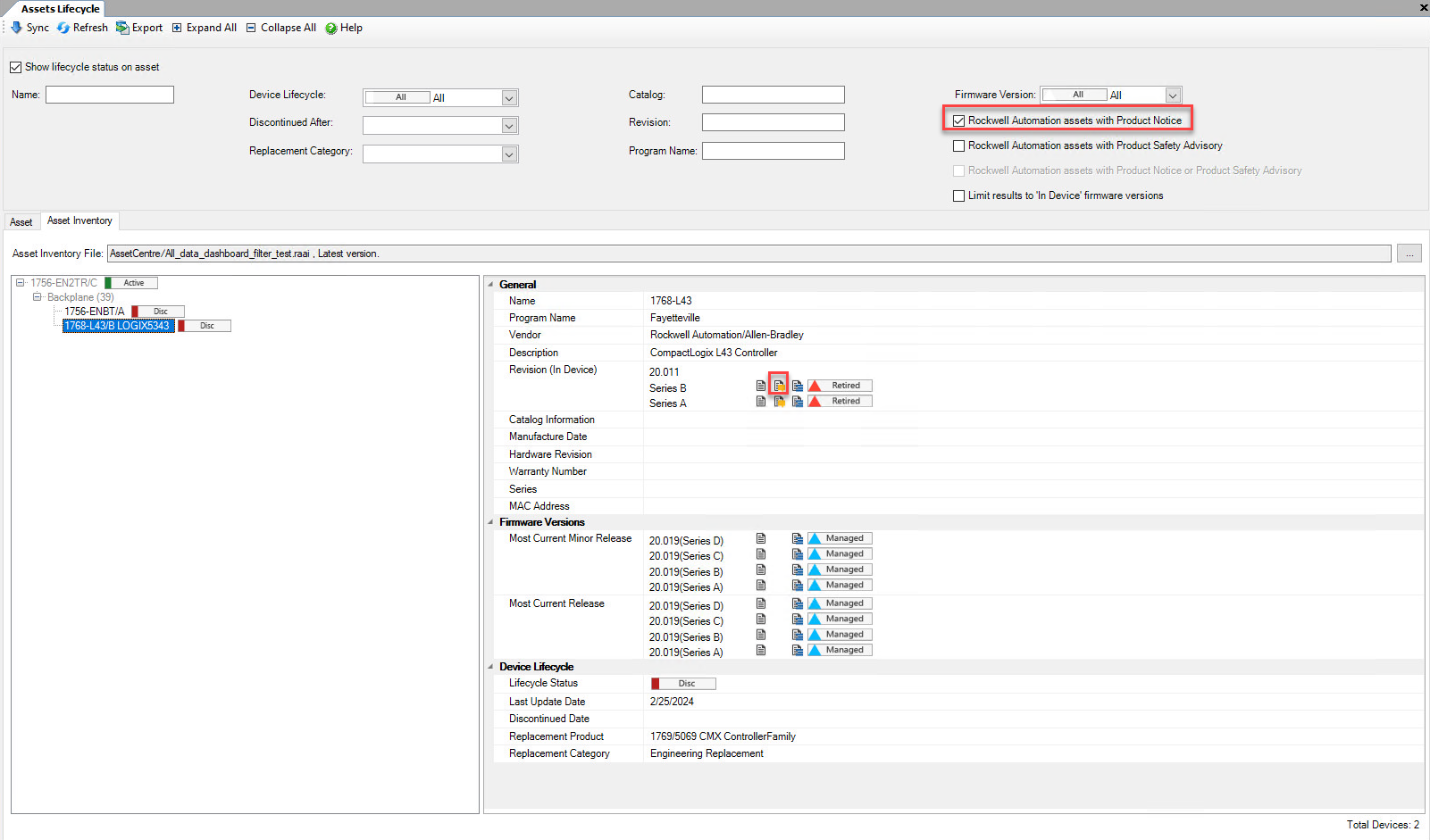The height and width of the screenshot is (840, 1430).
Task: Open the Series B release notes document icon
Action: coord(761,386)
